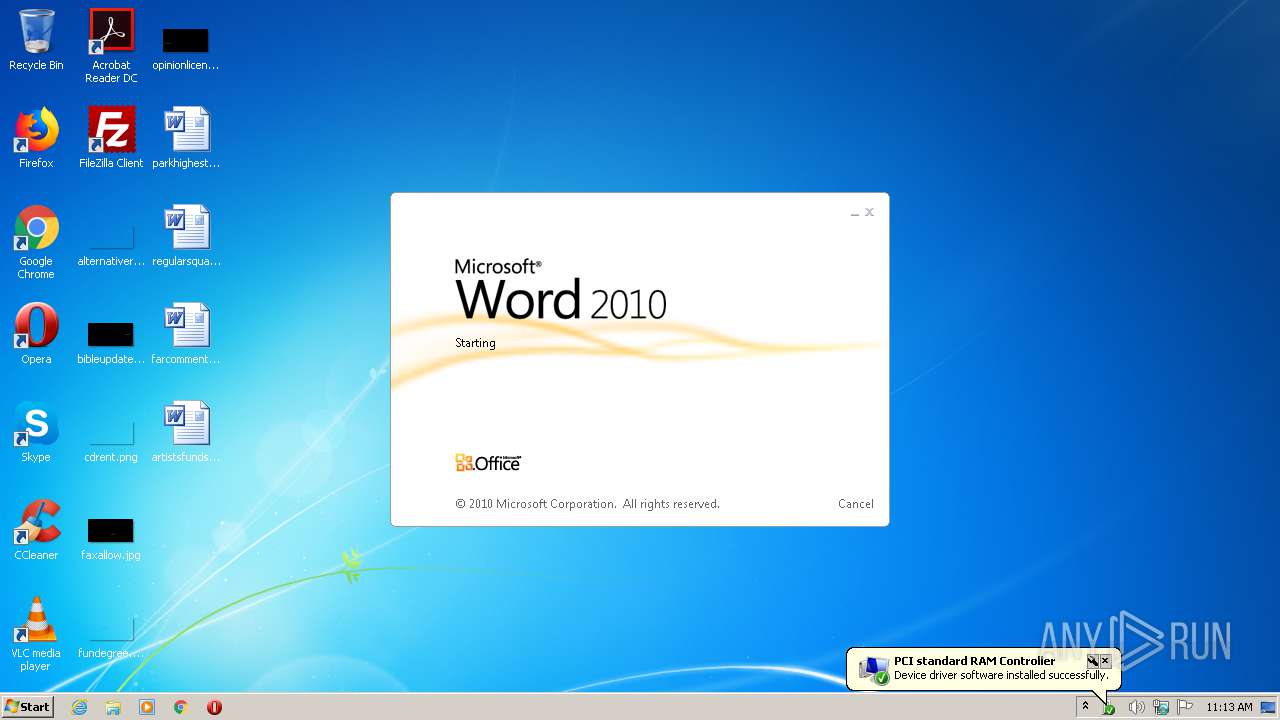Image resolution: width=1280 pixels, height=720 pixels.
Task: Minimize the Word 2010 splash screen
Action: pos(855,213)
